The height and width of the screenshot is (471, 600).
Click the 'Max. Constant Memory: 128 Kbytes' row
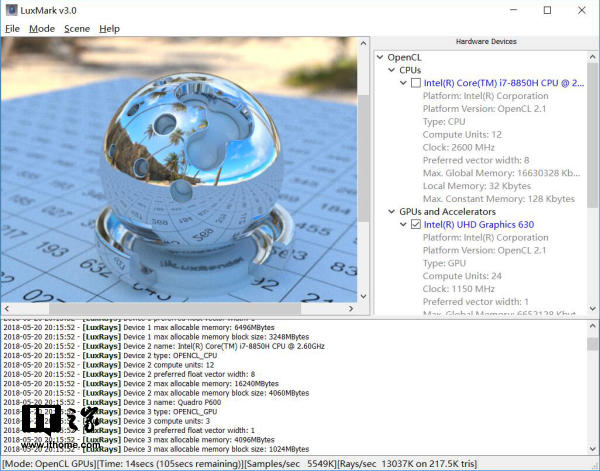click(x=499, y=199)
